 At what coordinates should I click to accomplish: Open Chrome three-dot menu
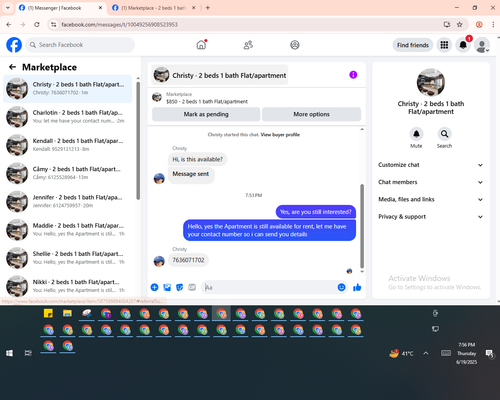click(493, 24)
